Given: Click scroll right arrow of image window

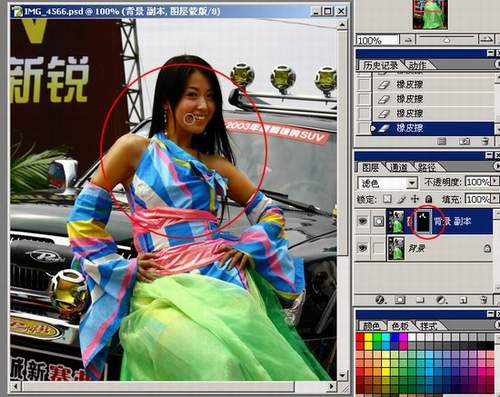Looking at the screenshot, I should tap(331, 386).
